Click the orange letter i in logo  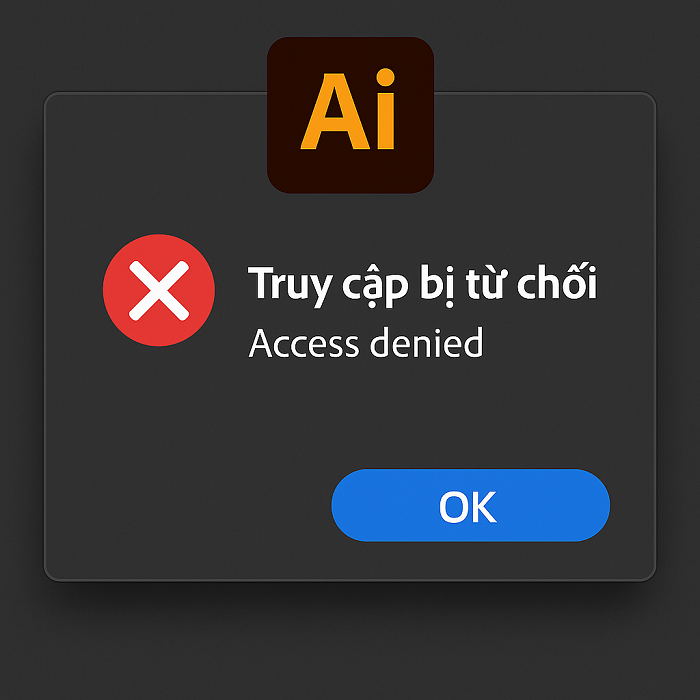pos(385,108)
